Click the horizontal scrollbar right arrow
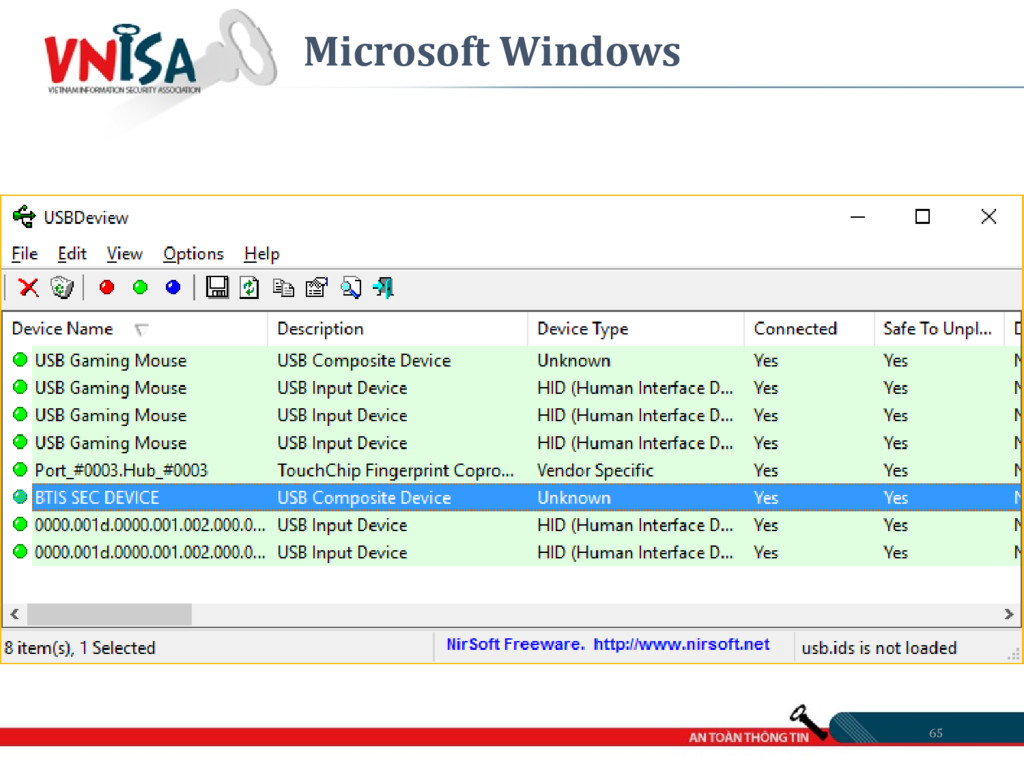Image resolution: width=1024 pixels, height=768 pixels. pyautogui.click(x=1008, y=614)
